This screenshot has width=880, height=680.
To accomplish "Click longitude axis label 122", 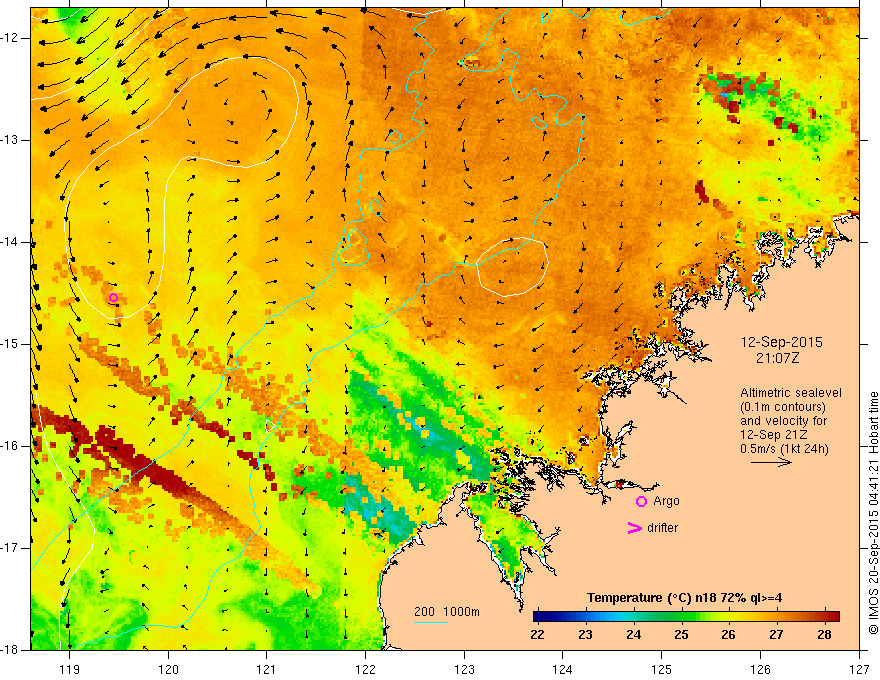I will point(365,670).
